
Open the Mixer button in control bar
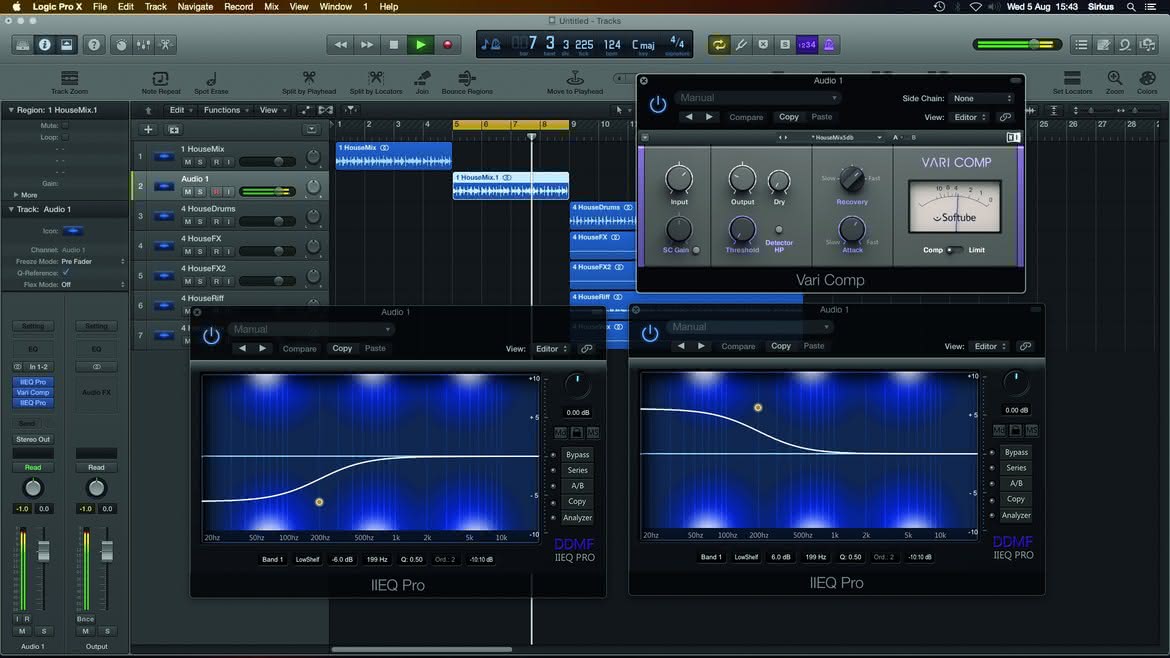(x=143, y=45)
